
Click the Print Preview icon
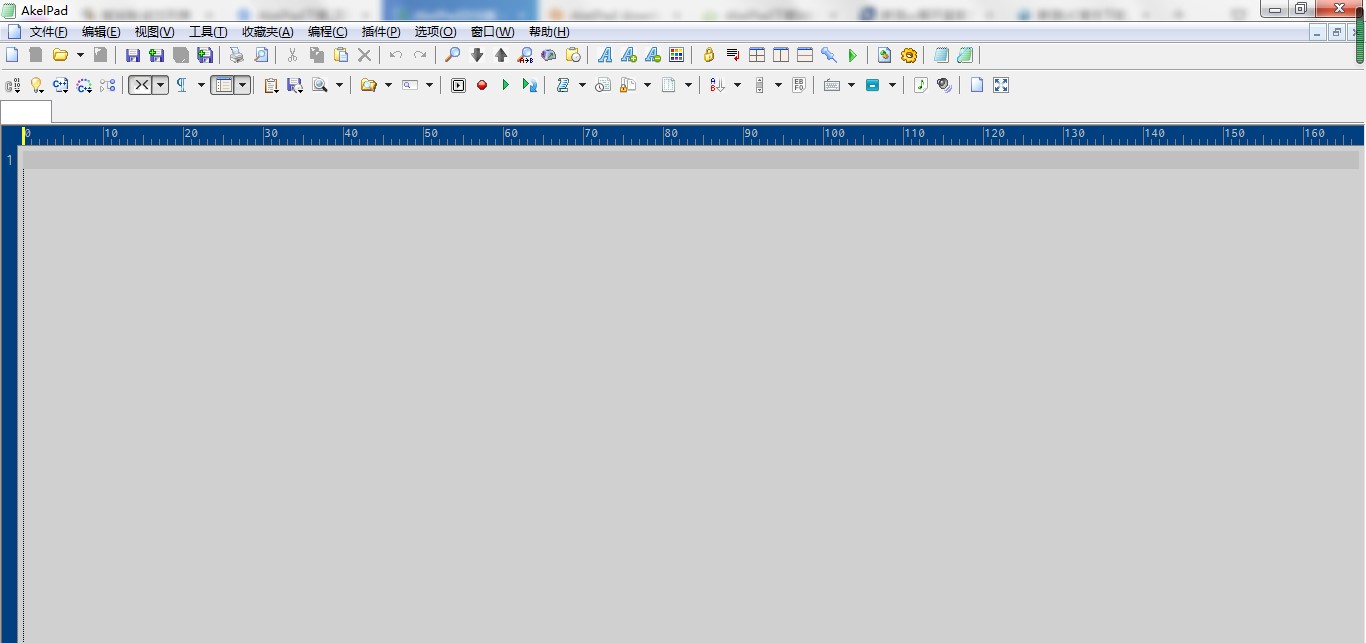click(261, 55)
